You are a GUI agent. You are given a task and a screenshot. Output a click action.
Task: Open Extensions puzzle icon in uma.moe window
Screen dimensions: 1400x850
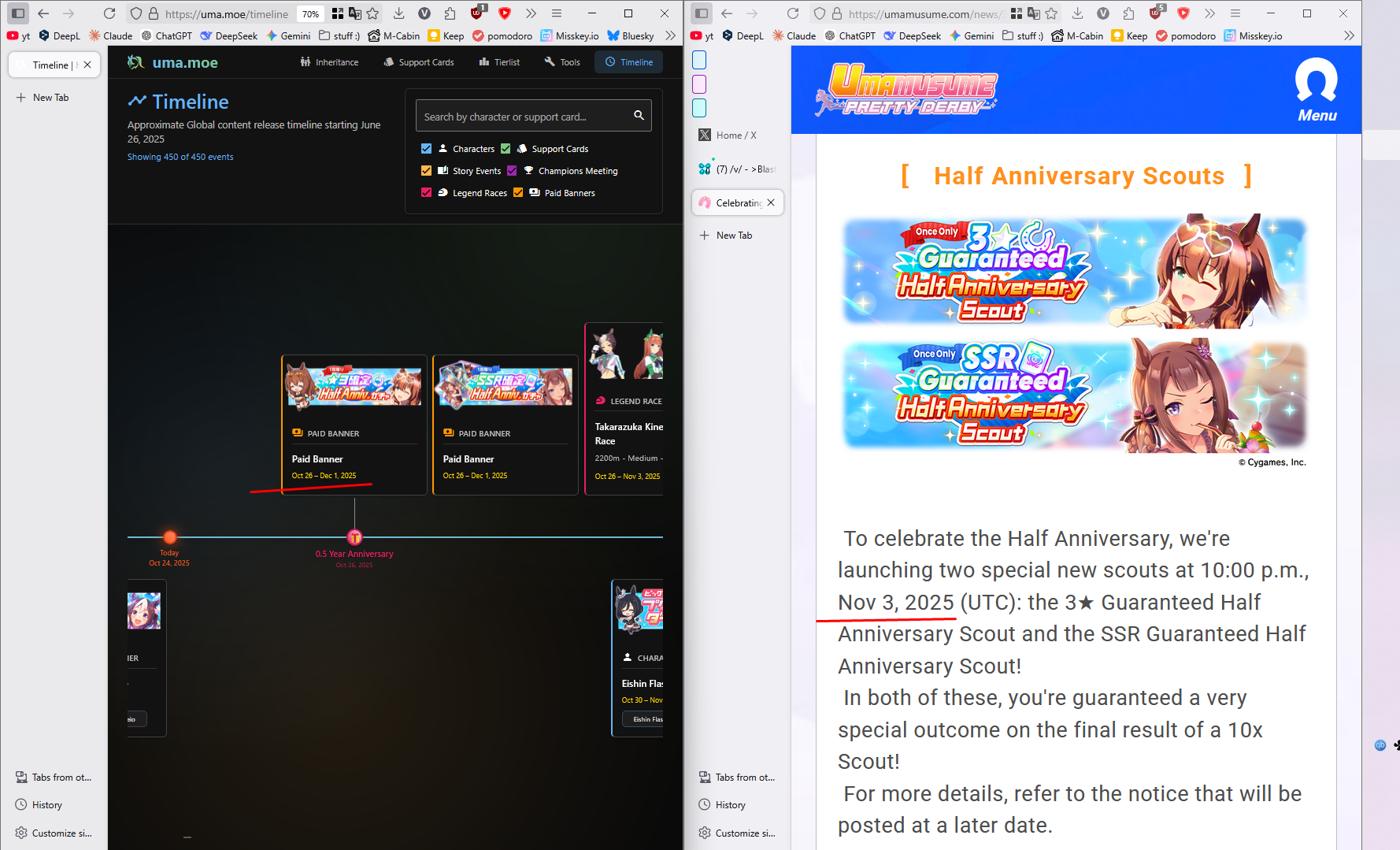[450, 13]
